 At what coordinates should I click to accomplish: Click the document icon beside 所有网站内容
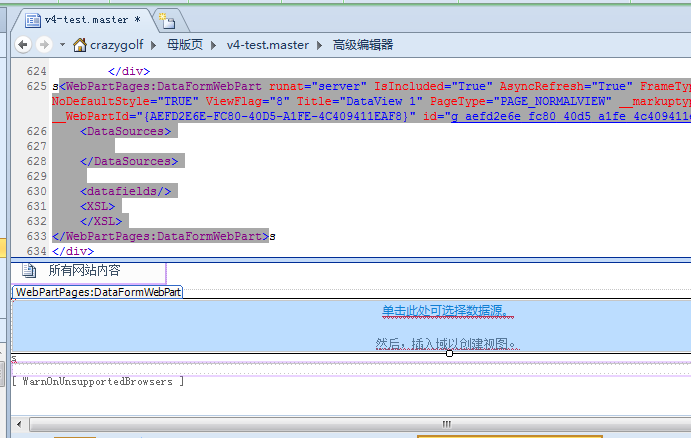(x=29, y=270)
